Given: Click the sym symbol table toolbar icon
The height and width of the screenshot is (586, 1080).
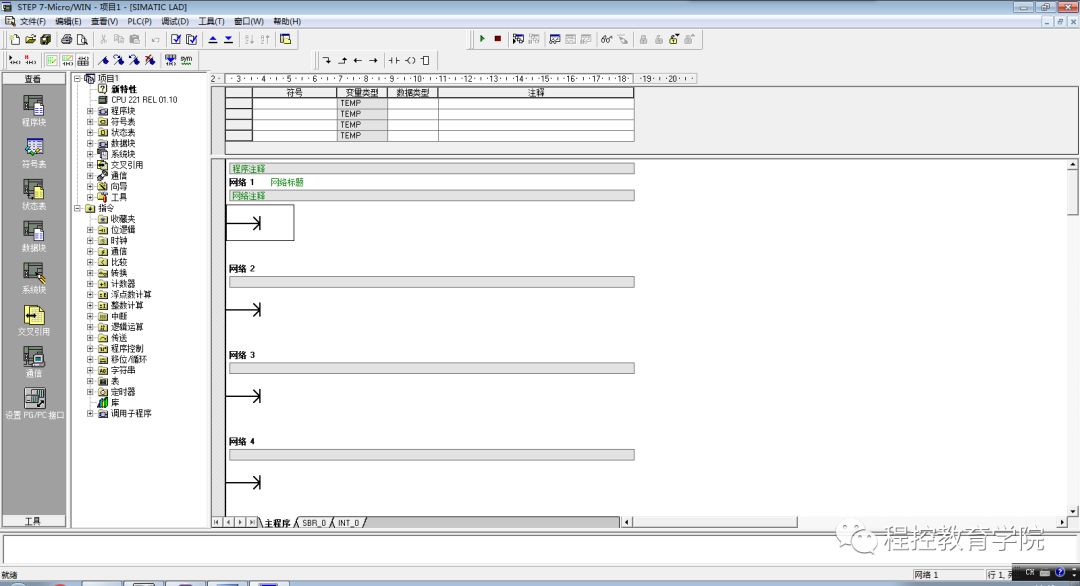Looking at the screenshot, I should tap(186, 60).
